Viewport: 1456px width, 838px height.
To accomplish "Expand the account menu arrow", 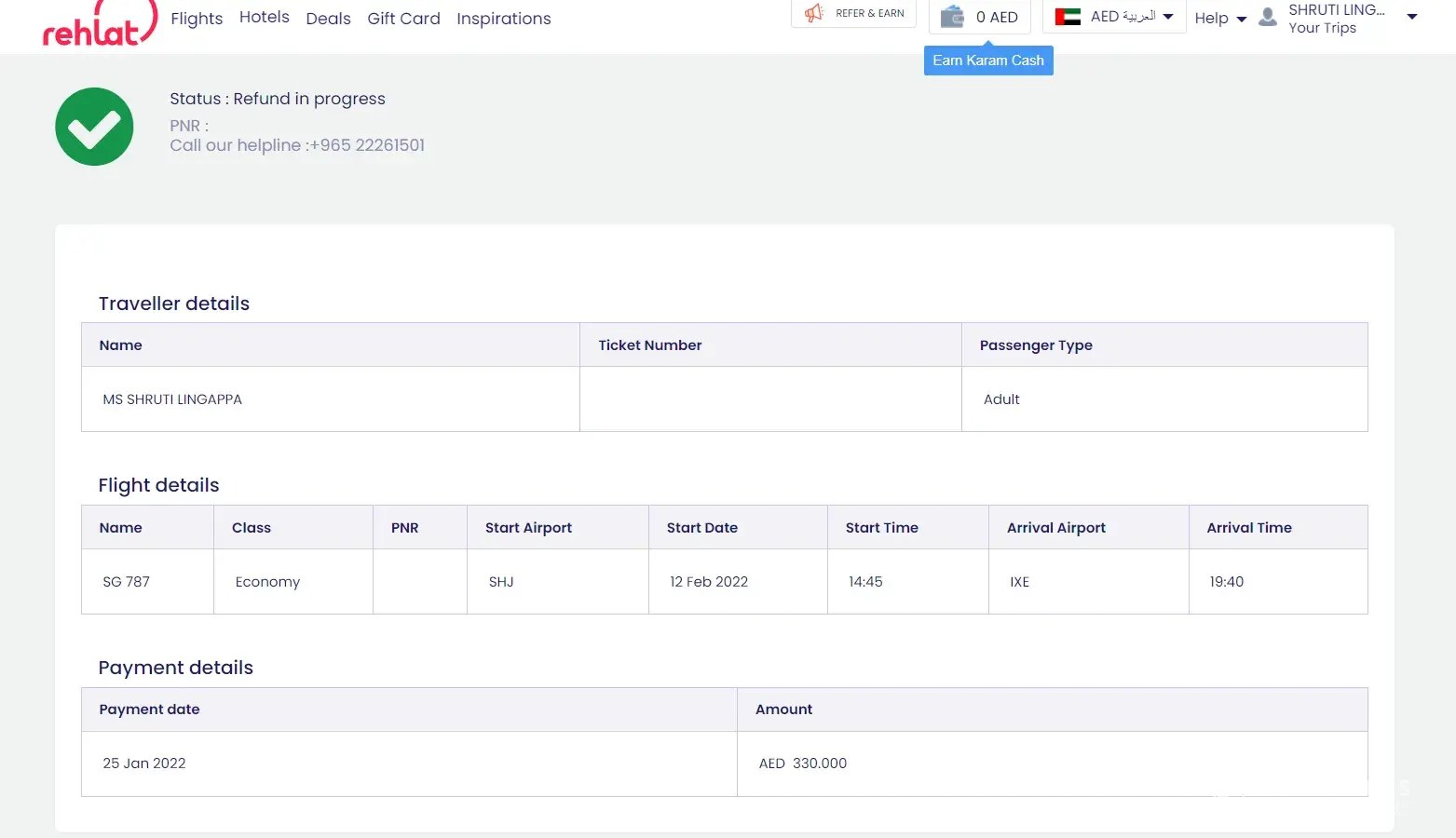I will (1411, 17).
